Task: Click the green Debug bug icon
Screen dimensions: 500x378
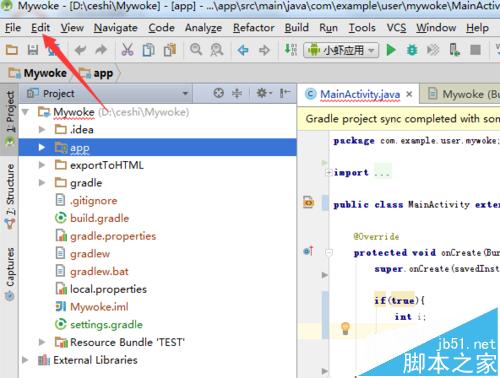Action: tap(412, 50)
